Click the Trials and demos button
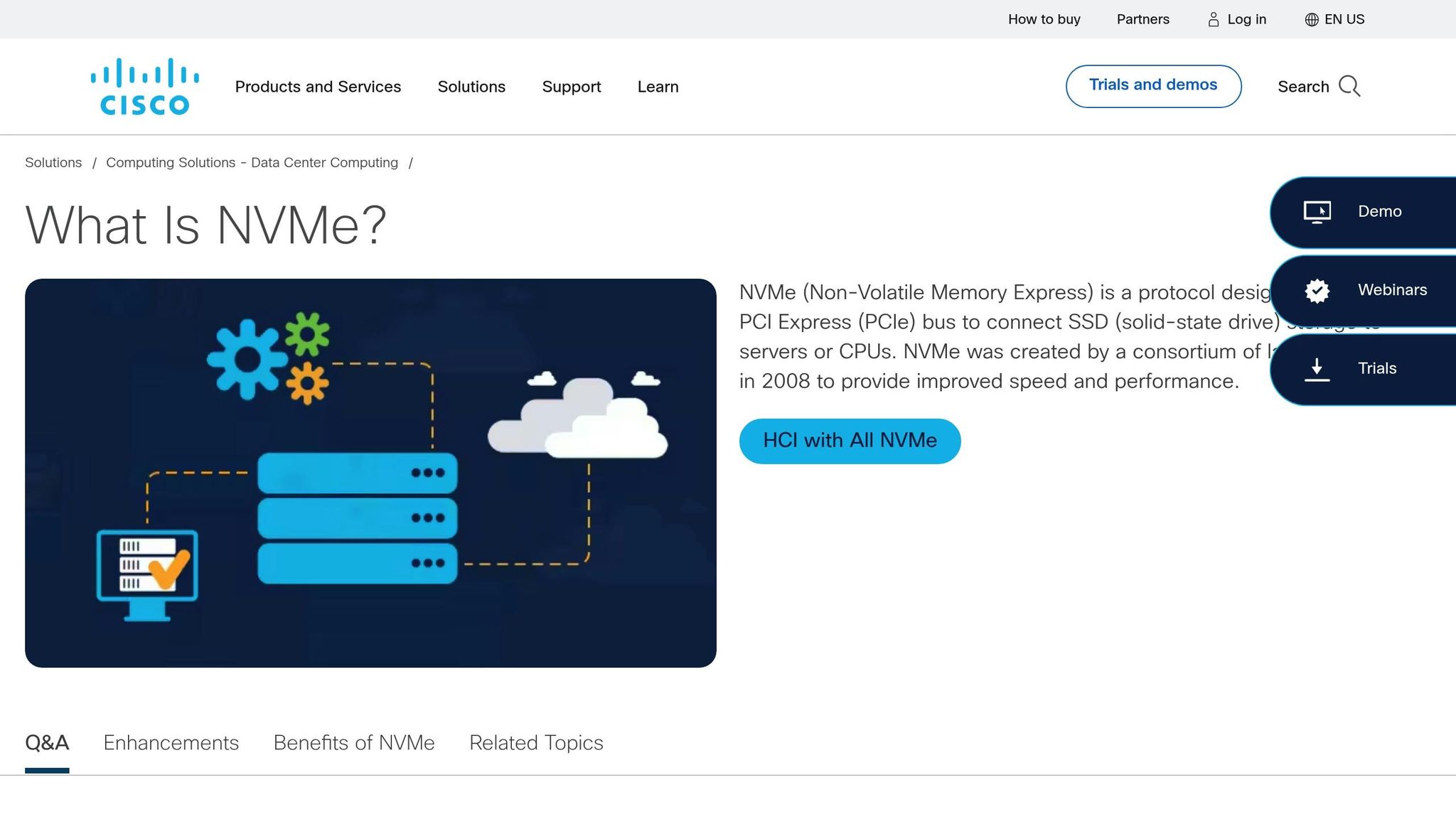This screenshot has width=1456, height=819. pos(1153,85)
